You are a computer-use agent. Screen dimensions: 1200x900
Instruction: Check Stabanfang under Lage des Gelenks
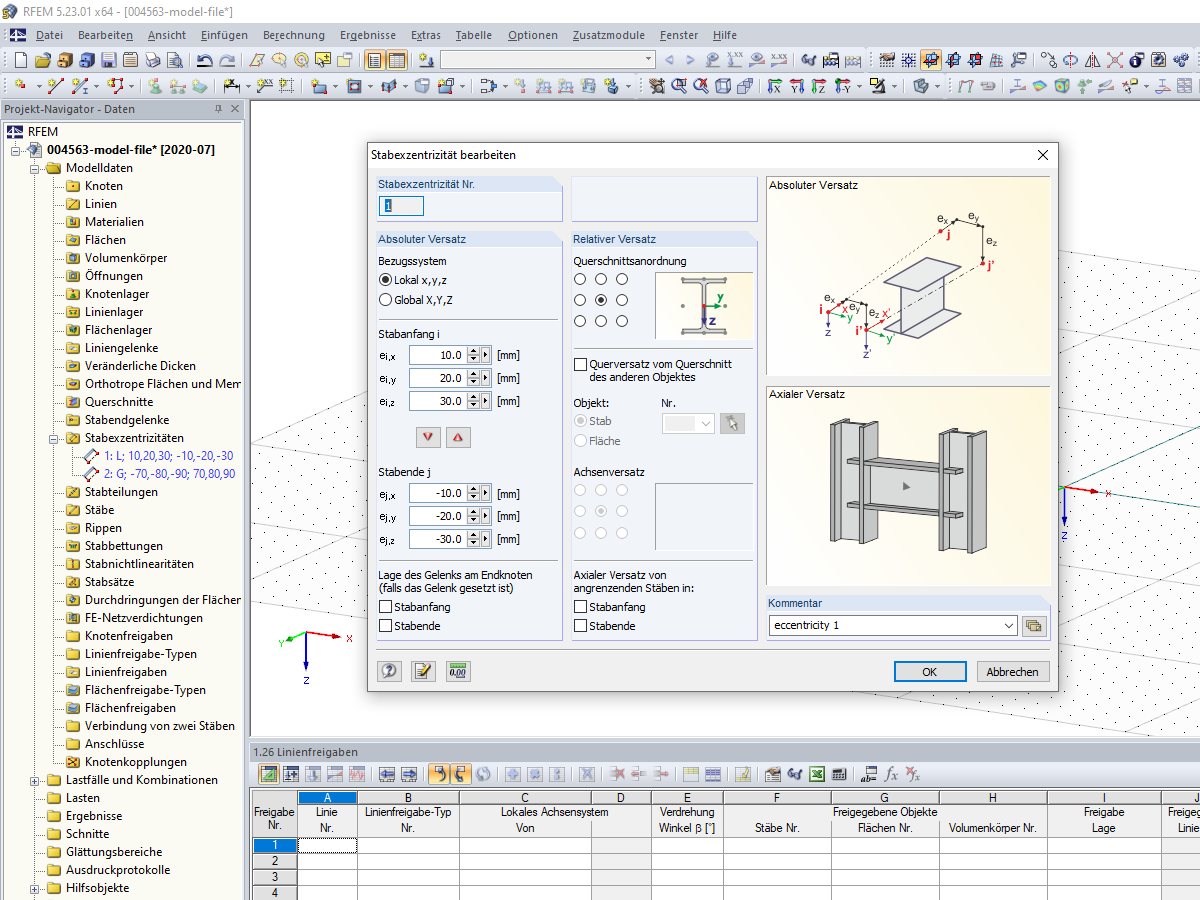386,607
